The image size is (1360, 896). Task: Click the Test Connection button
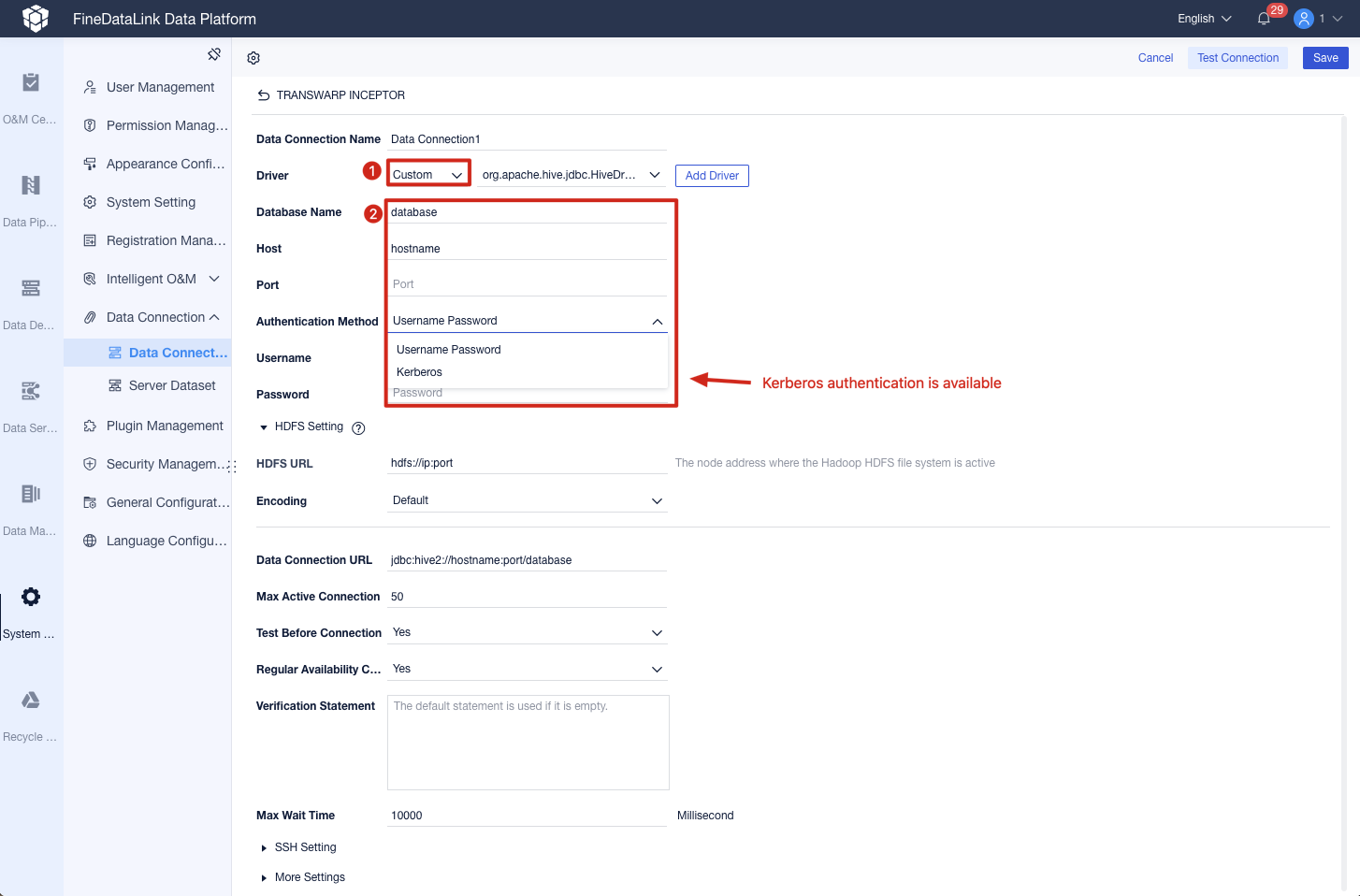point(1237,57)
